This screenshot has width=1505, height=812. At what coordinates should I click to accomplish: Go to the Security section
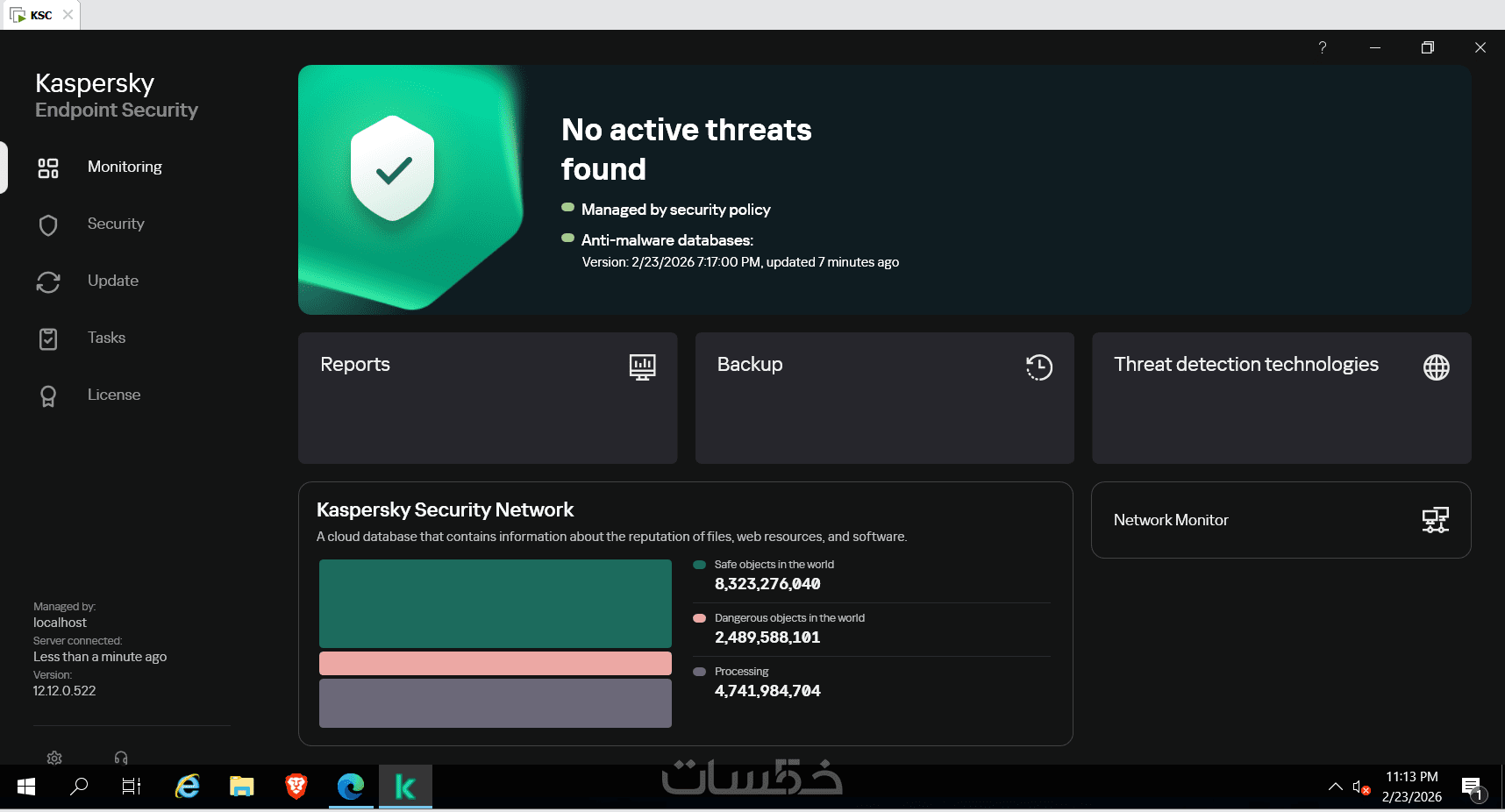tap(116, 224)
